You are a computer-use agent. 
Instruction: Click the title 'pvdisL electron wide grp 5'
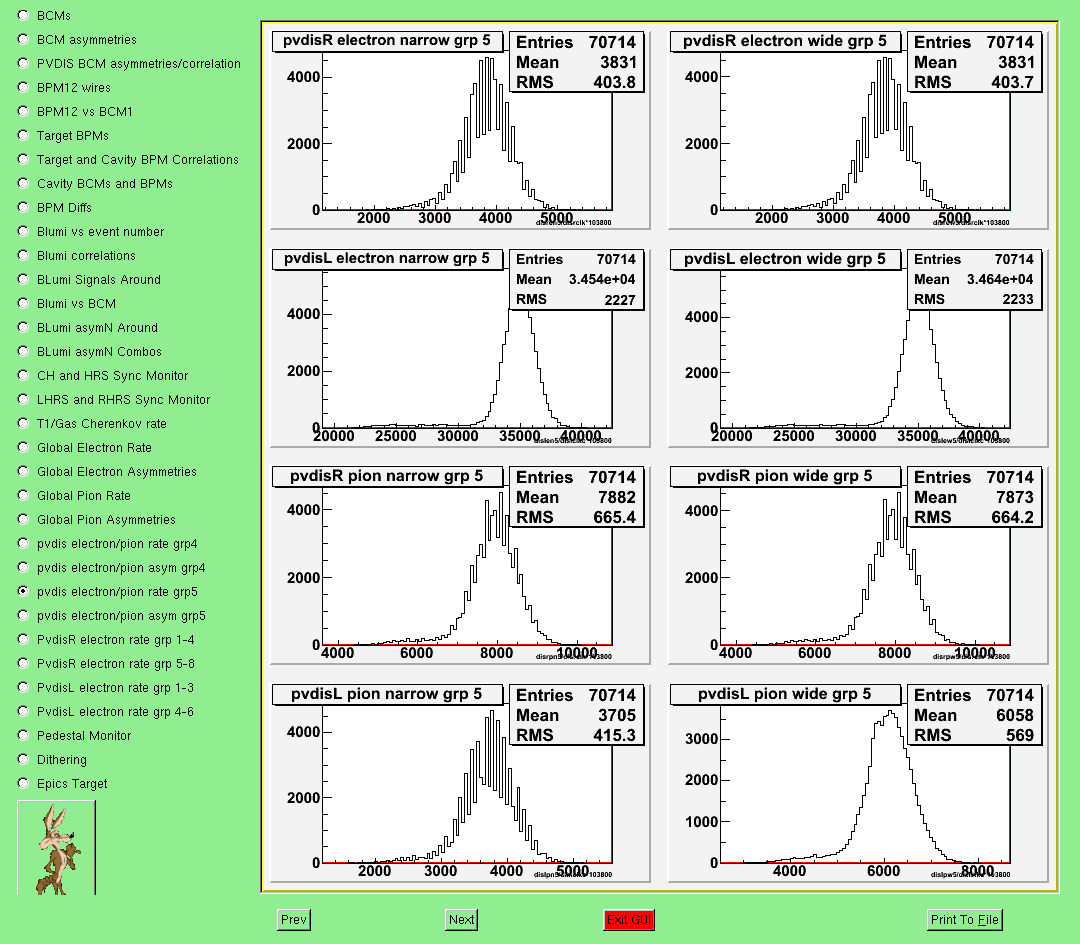pyautogui.click(x=785, y=259)
